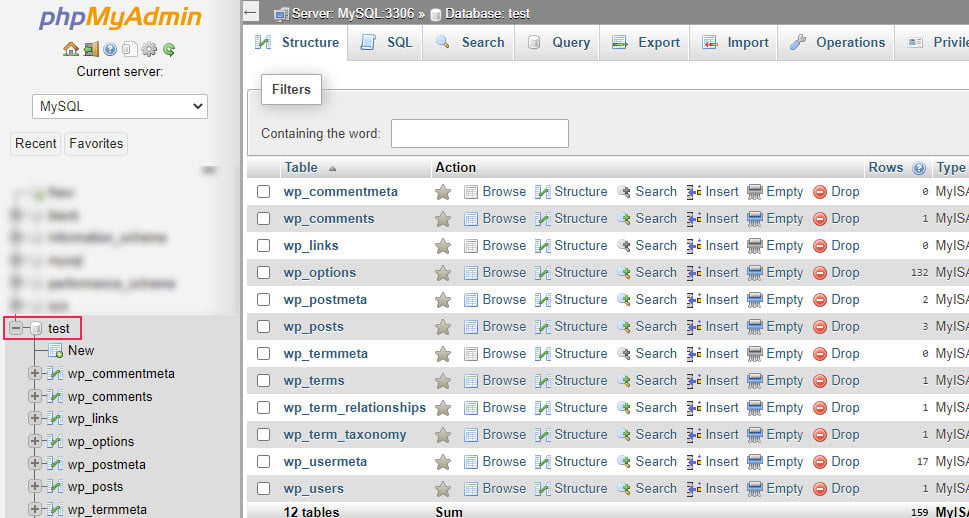Click the Containing the word input
The height and width of the screenshot is (518, 969).
[480, 134]
